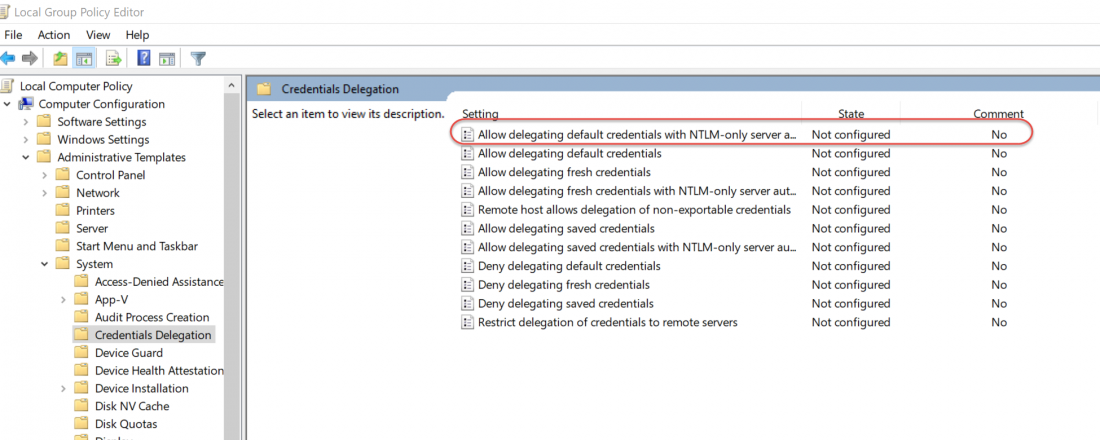The height and width of the screenshot is (440, 1100).
Task: Collapse the Computer Configuration node
Action: coord(7,104)
